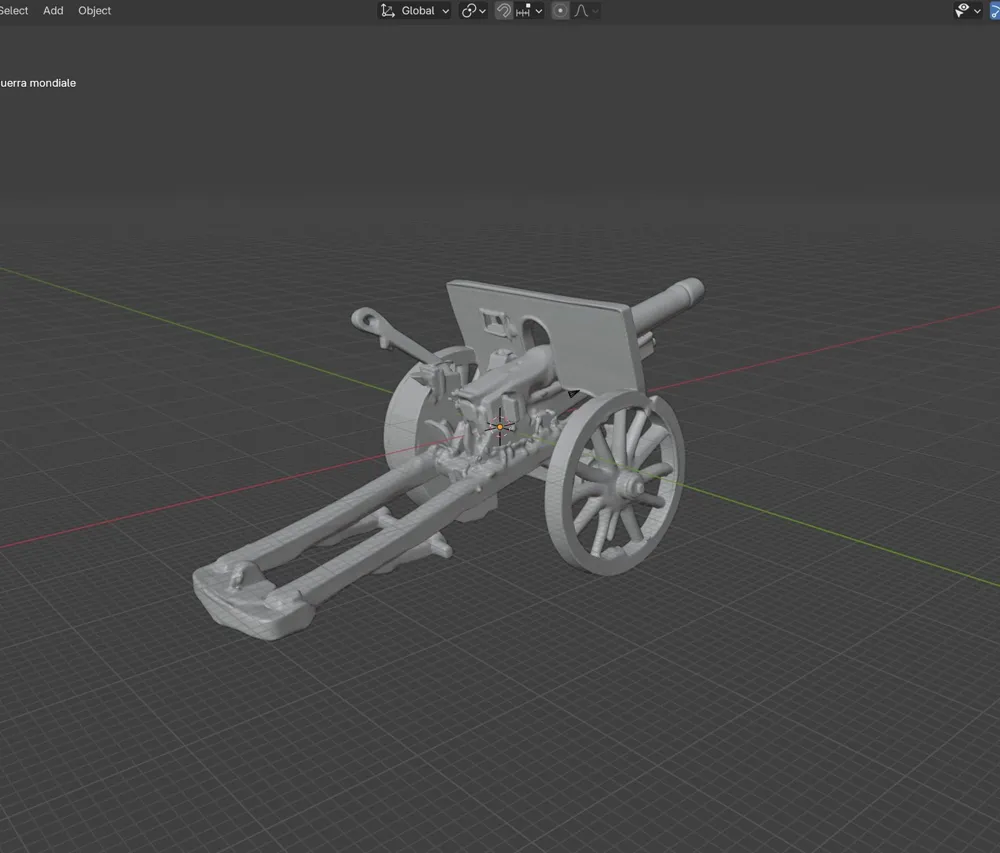Viewport: 1000px width, 853px height.
Task: Open the Select menu
Action: tap(14, 11)
